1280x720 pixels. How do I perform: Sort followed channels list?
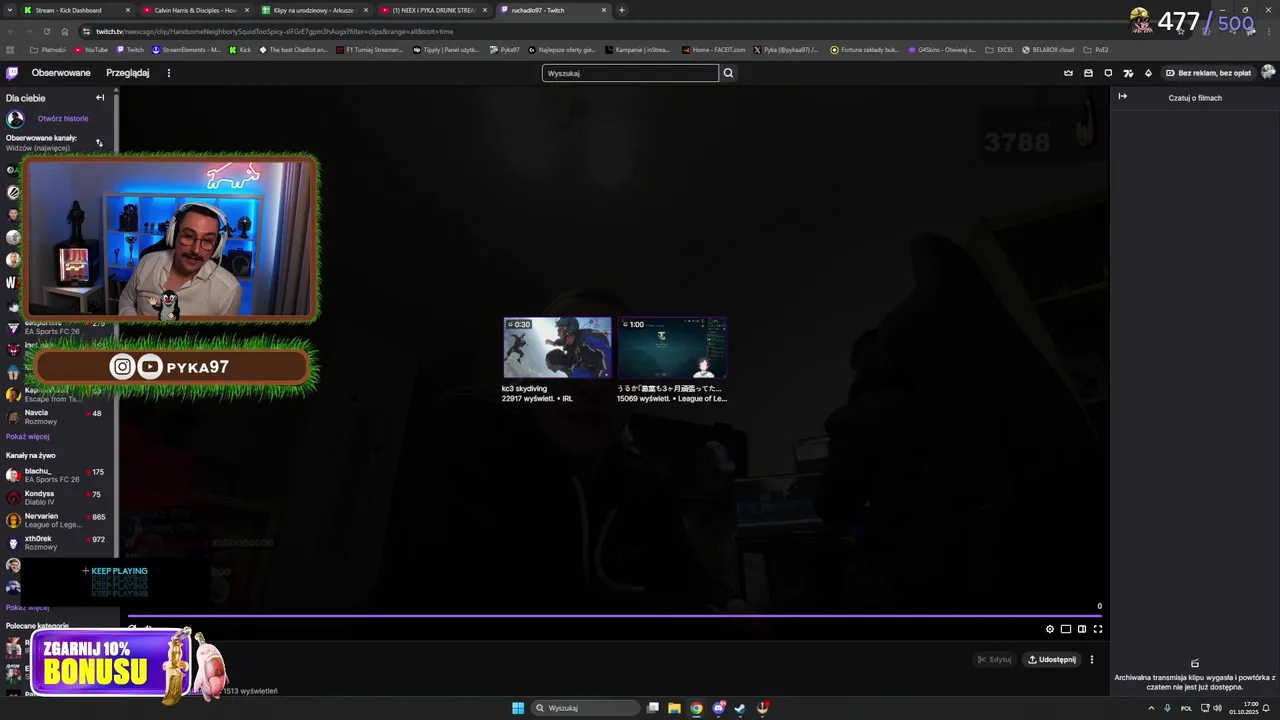point(99,143)
